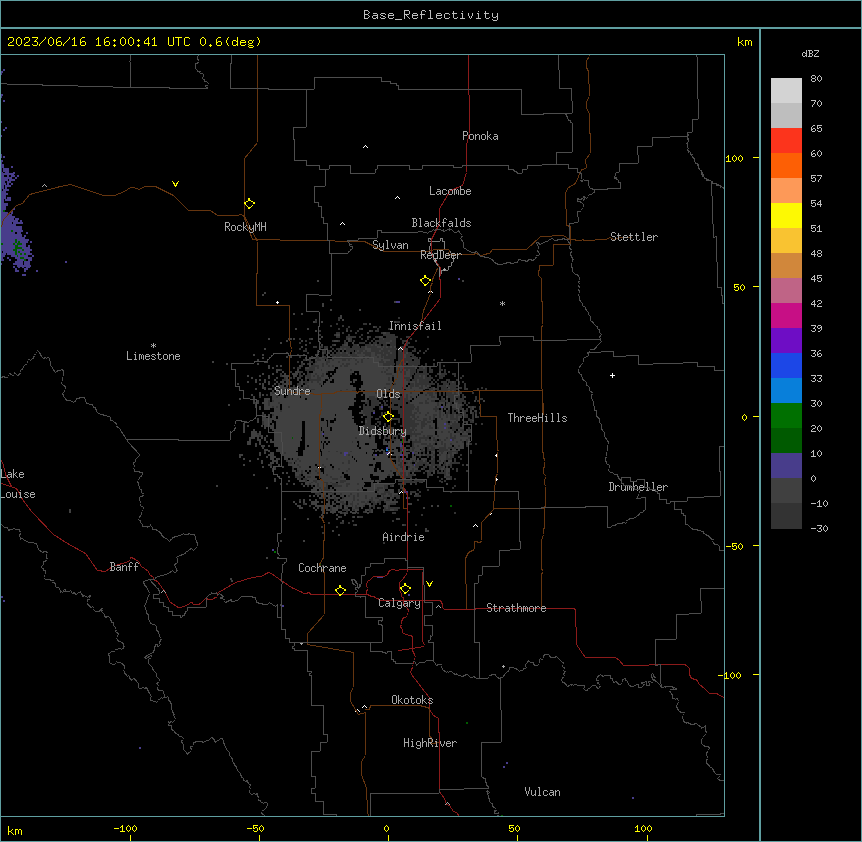Click the dark hole in gray echo above Olds
Viewport: 862px width, 842px height.
point(356,379)
